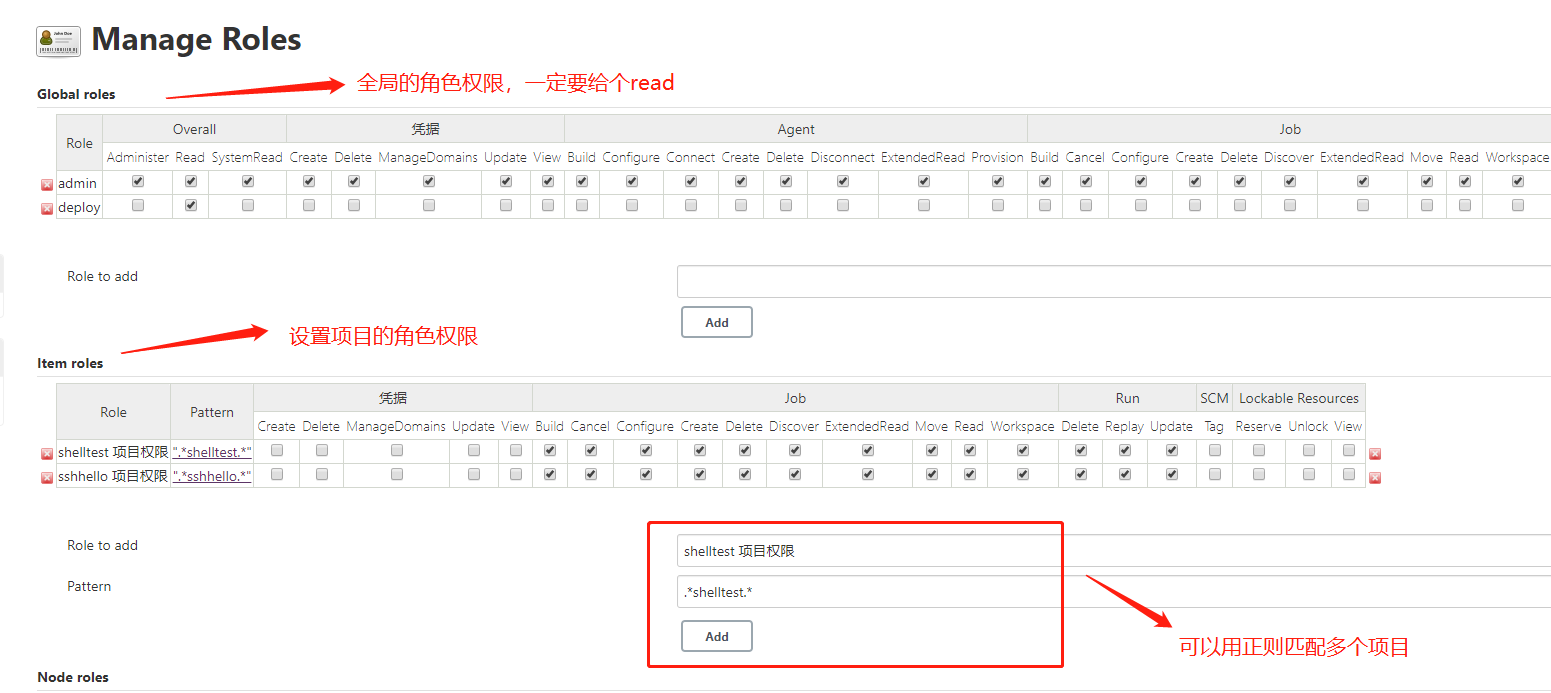Toggle Overall Read for deploy role
This screenshot has width=1551, height=693.
191,205
